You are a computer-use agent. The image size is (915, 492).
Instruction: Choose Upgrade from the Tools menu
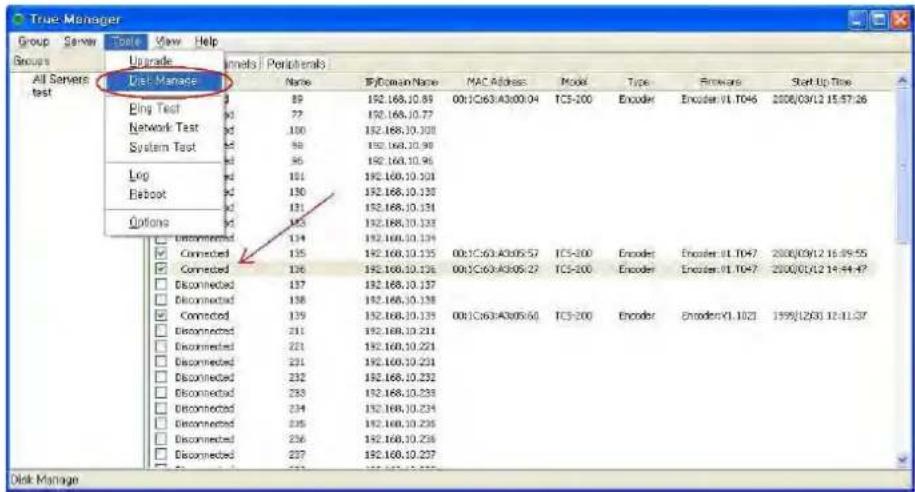[x=151, y=61]
